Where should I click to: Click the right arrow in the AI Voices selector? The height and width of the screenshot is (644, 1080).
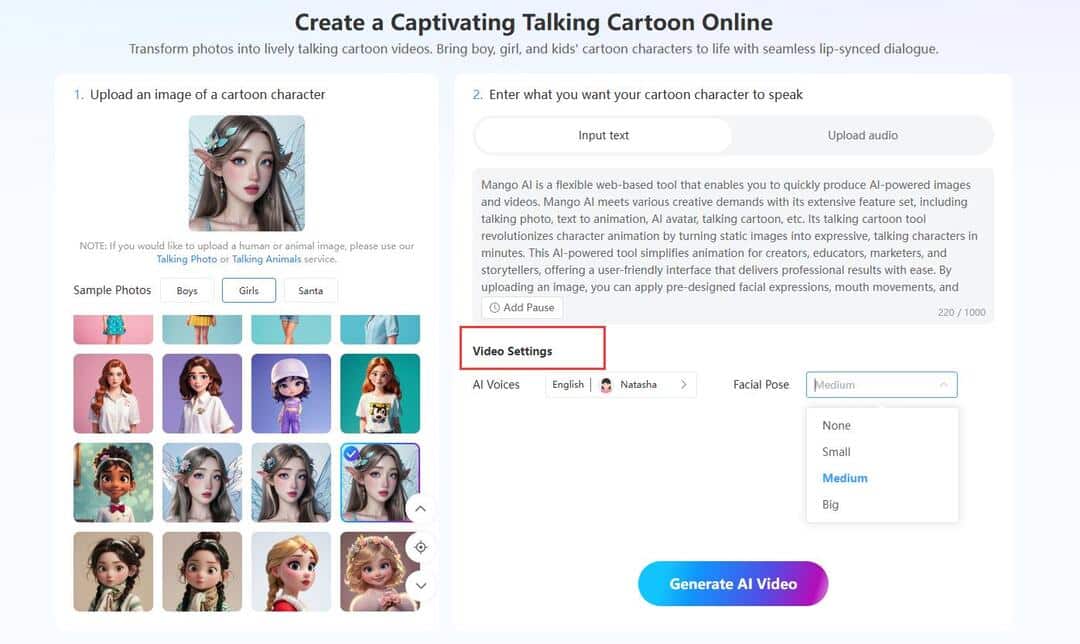pos(685,384)
